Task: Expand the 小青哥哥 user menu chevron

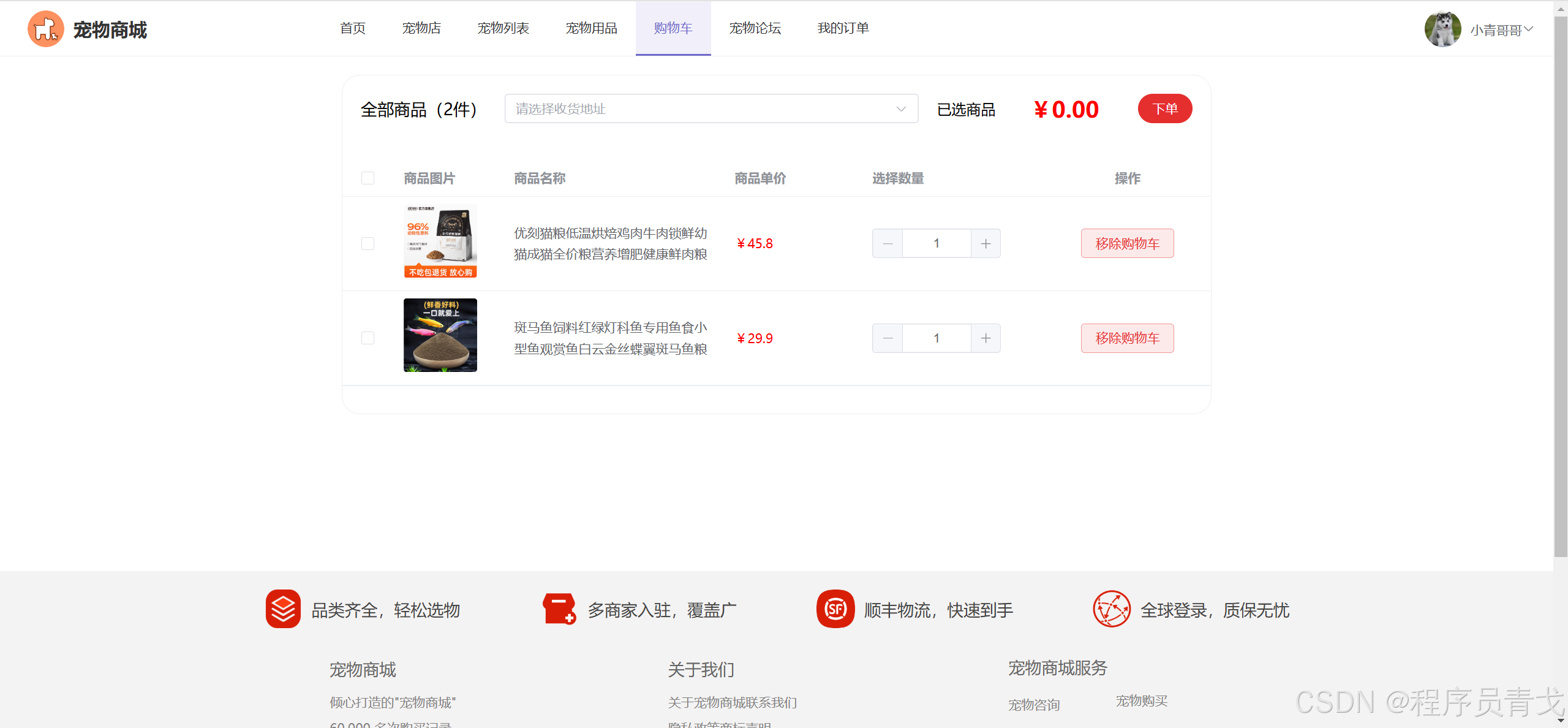Action: click(1529, 29)
